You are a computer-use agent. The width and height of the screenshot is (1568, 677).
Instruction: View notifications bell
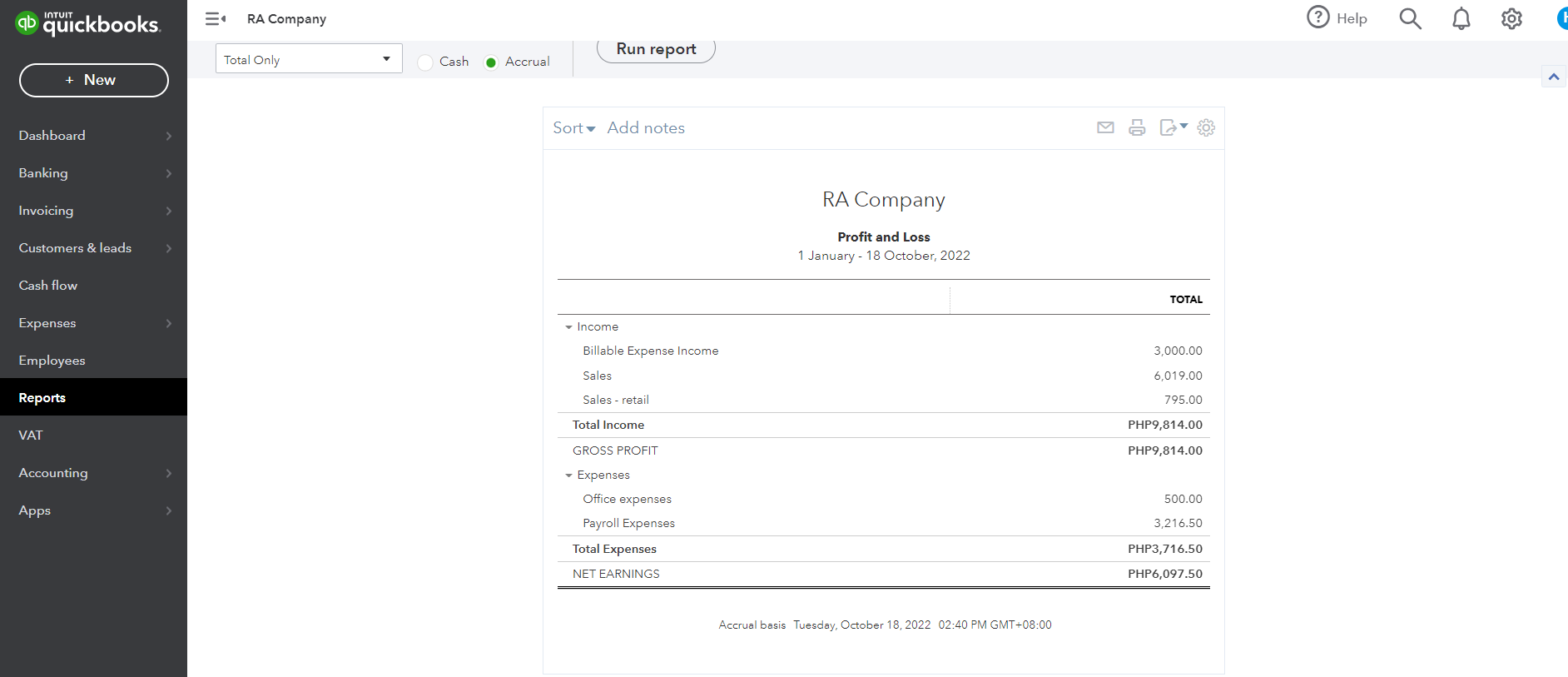pyautogui.click(x=1461, y=18)
